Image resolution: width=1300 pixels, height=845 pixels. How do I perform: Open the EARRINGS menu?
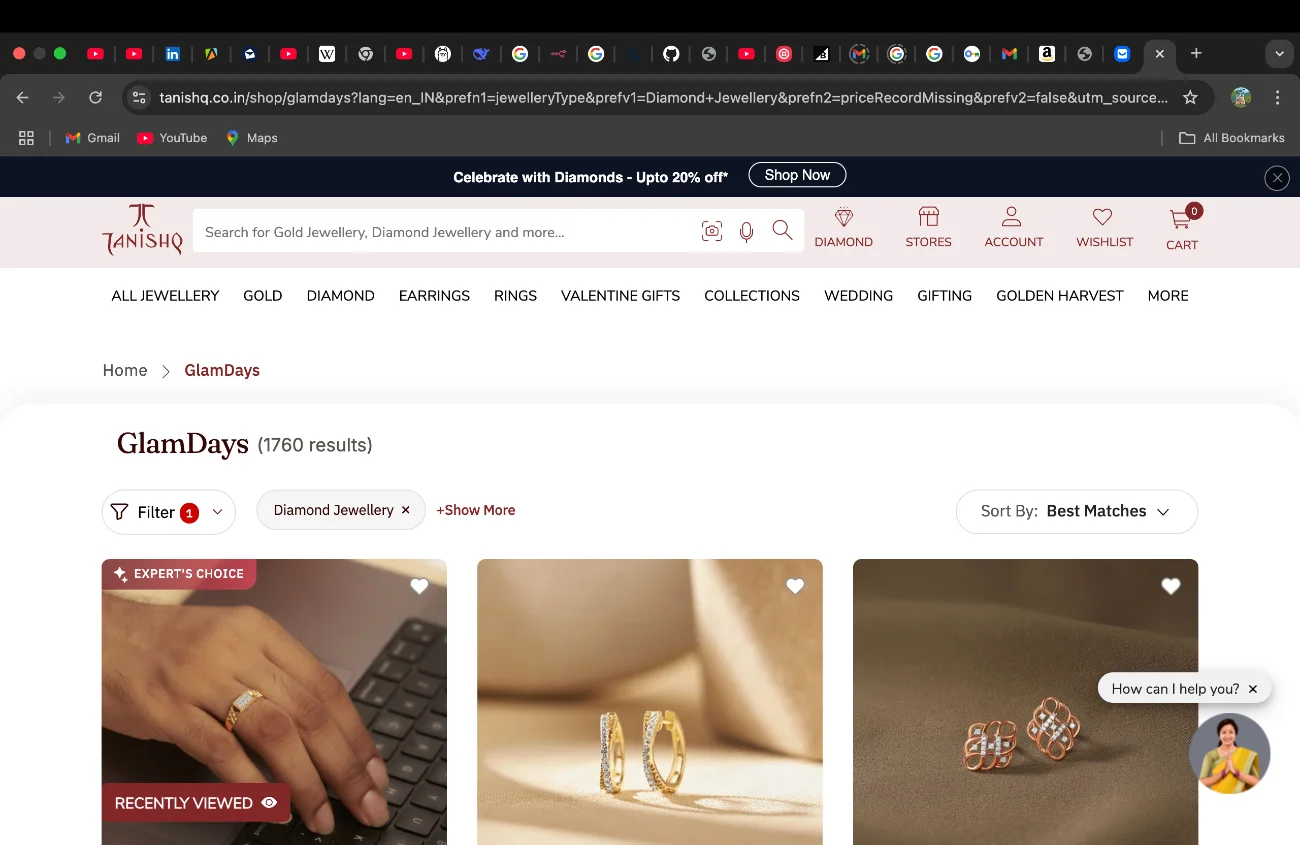[x=434, y=296]
